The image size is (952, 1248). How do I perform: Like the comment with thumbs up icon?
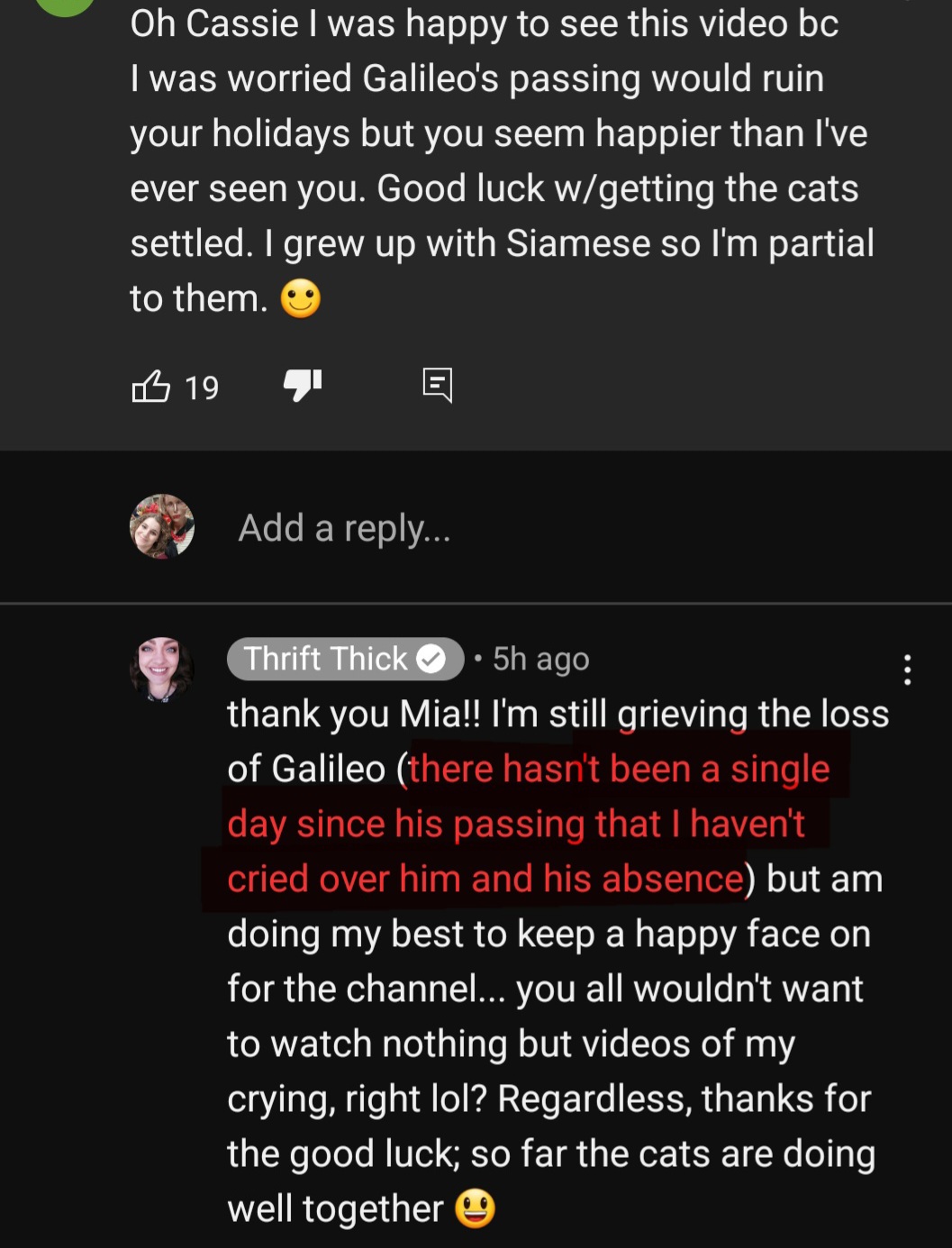click(150, 387)
